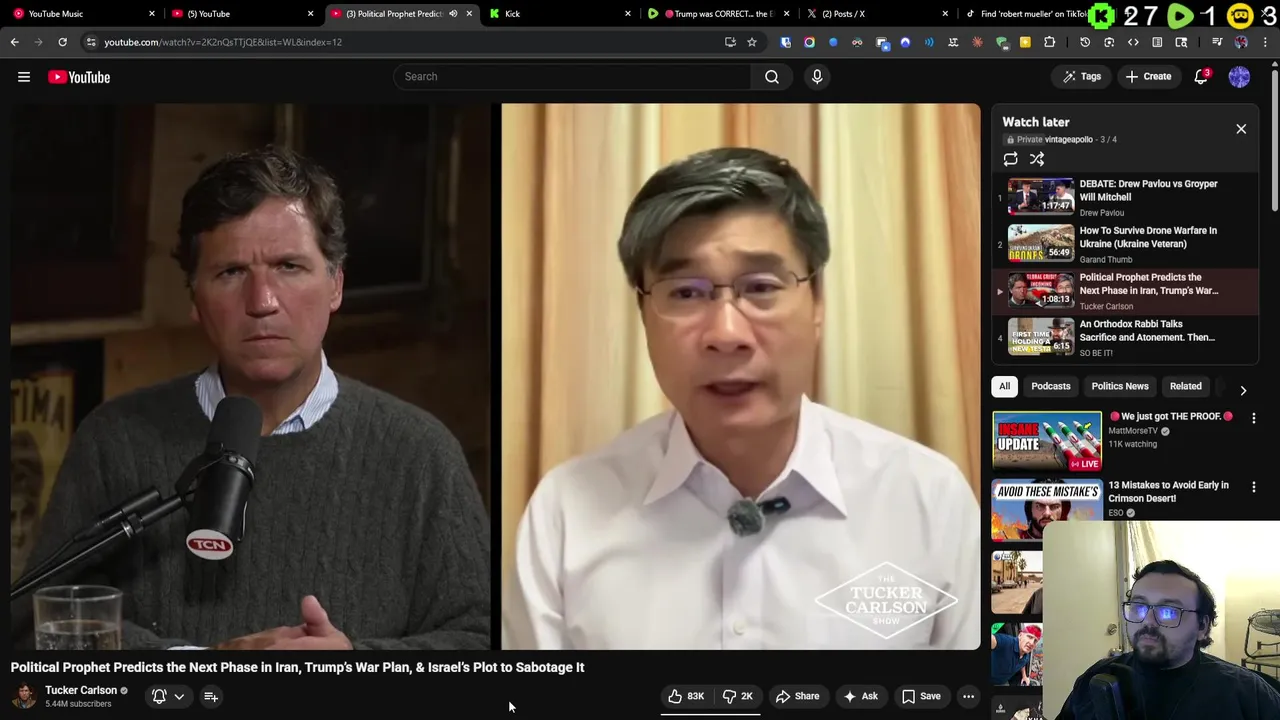Open options for We just got THE PROOF
The width and height of the screenshot is (1280, 720).
1253,418
